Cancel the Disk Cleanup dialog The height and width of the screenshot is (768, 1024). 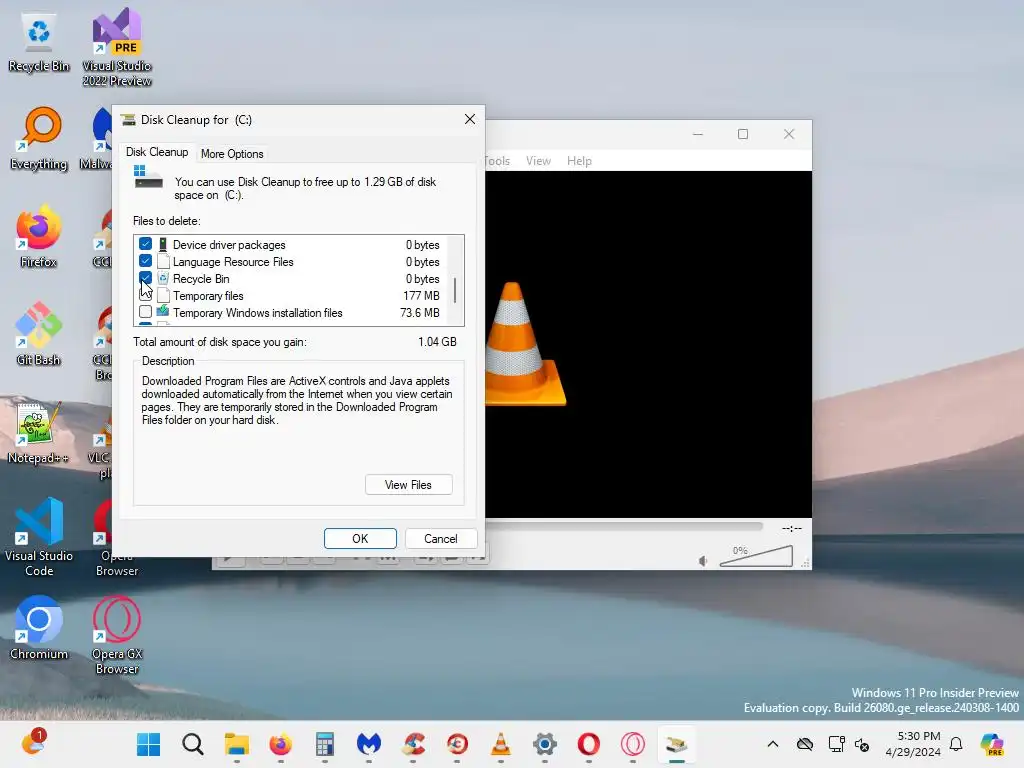point(441,539)
